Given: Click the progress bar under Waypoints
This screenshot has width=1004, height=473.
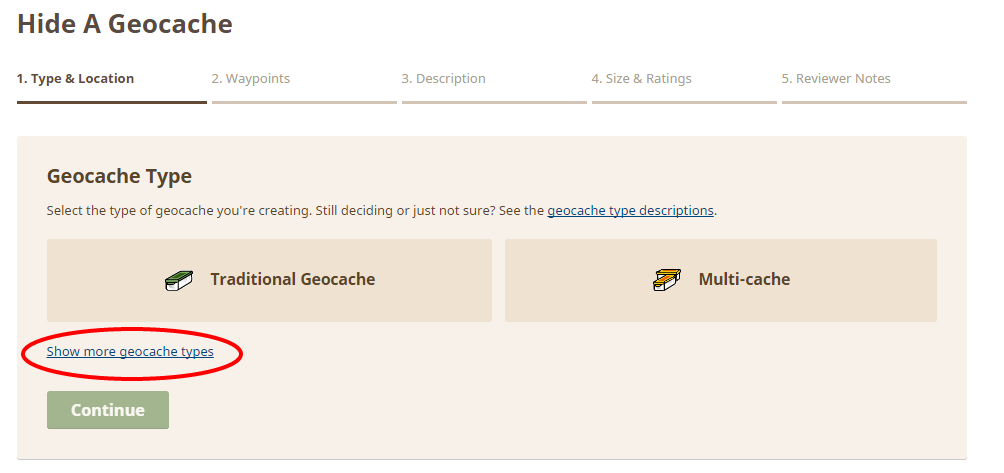Looking at the screenshot, I should tap(304, 102).
